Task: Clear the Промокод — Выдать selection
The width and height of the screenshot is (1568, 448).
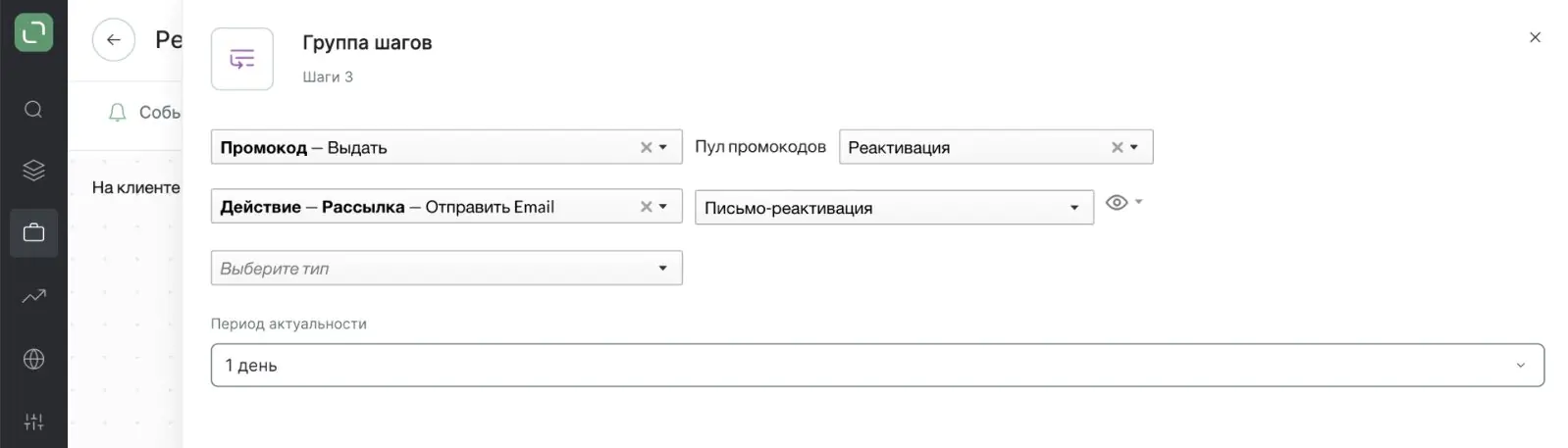Action: tap(646, 147)
